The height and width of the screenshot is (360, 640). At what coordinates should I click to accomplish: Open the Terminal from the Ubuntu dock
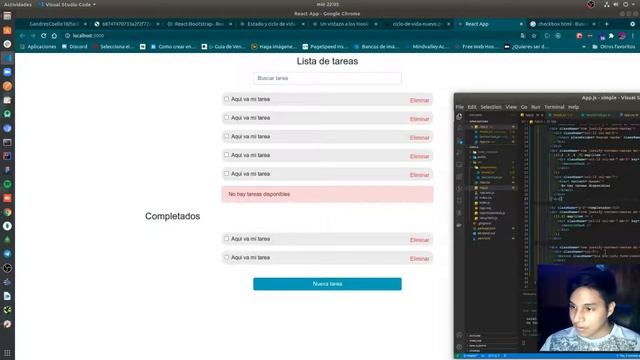pos(7,142)
